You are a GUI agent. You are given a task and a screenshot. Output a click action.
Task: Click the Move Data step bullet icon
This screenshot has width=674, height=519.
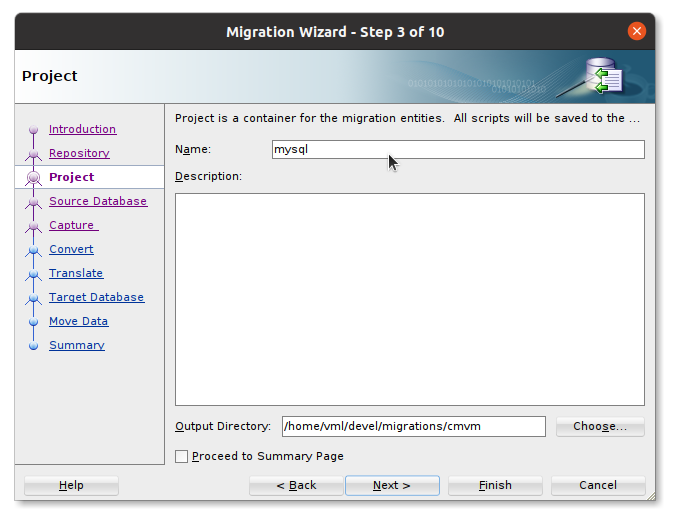click(34, 322)
